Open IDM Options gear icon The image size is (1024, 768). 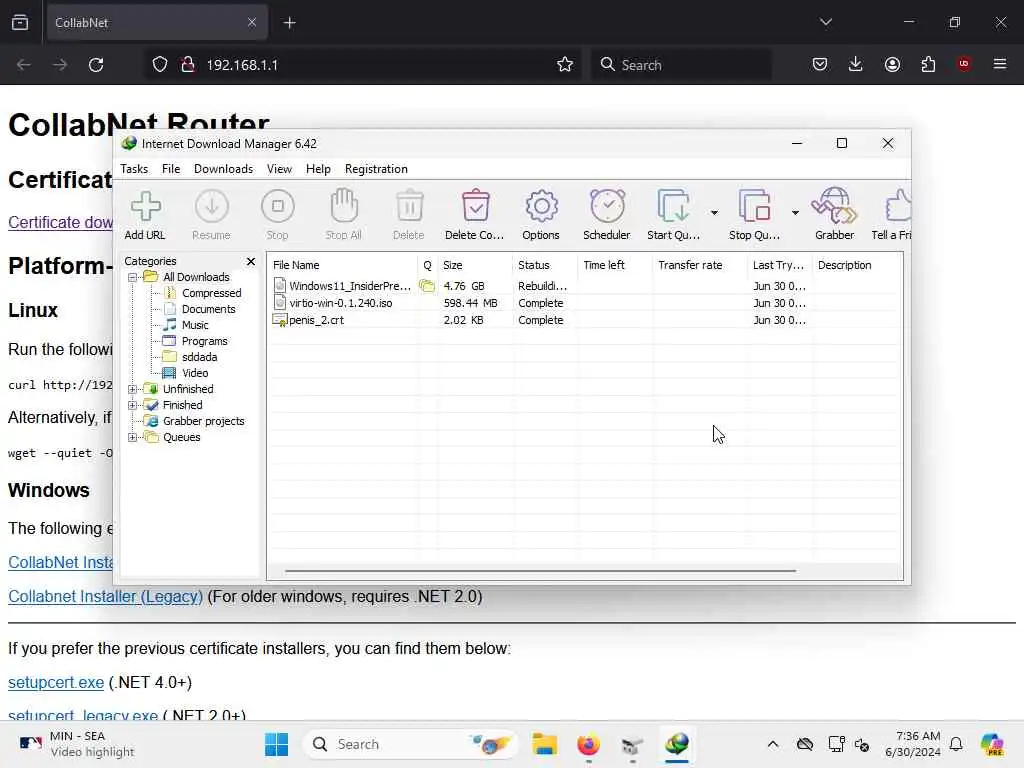541,214
